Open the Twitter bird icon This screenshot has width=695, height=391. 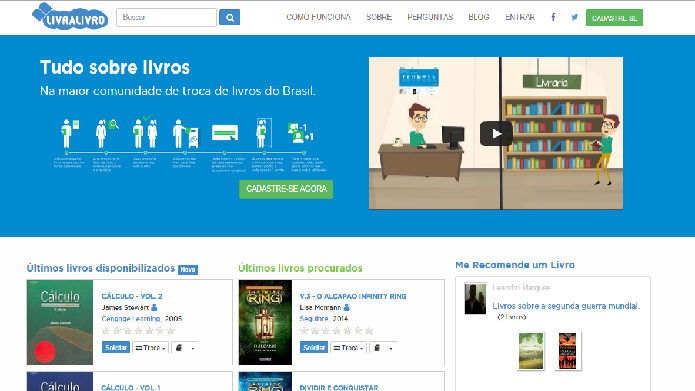point(574,17)
